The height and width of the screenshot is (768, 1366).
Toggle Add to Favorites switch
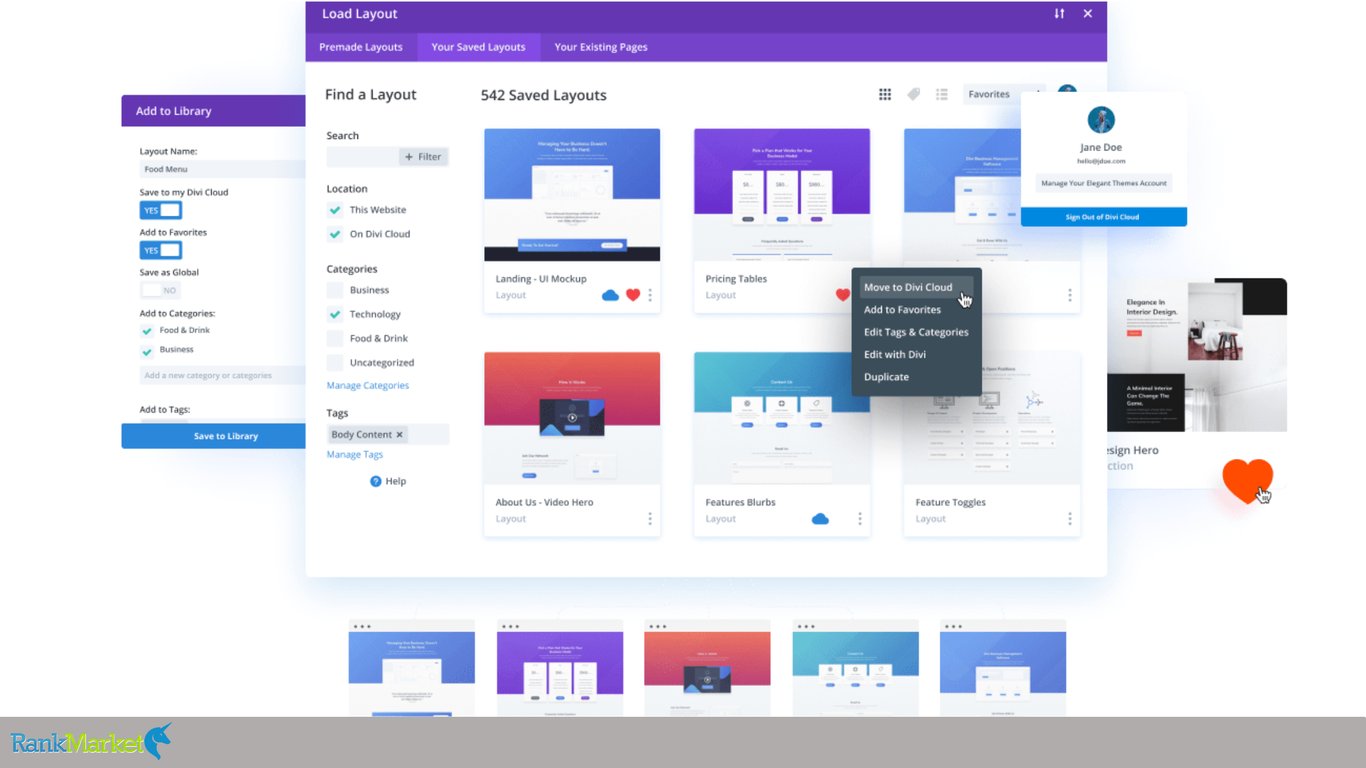161,250
